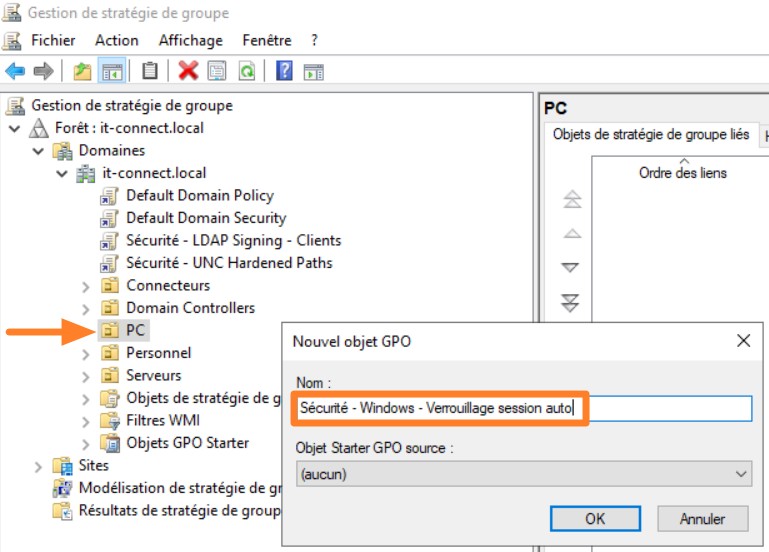Screen dimensions: 769x552
Task: Select the Objets de stratégie de groupe liés tab
Action: coord(650,135)
